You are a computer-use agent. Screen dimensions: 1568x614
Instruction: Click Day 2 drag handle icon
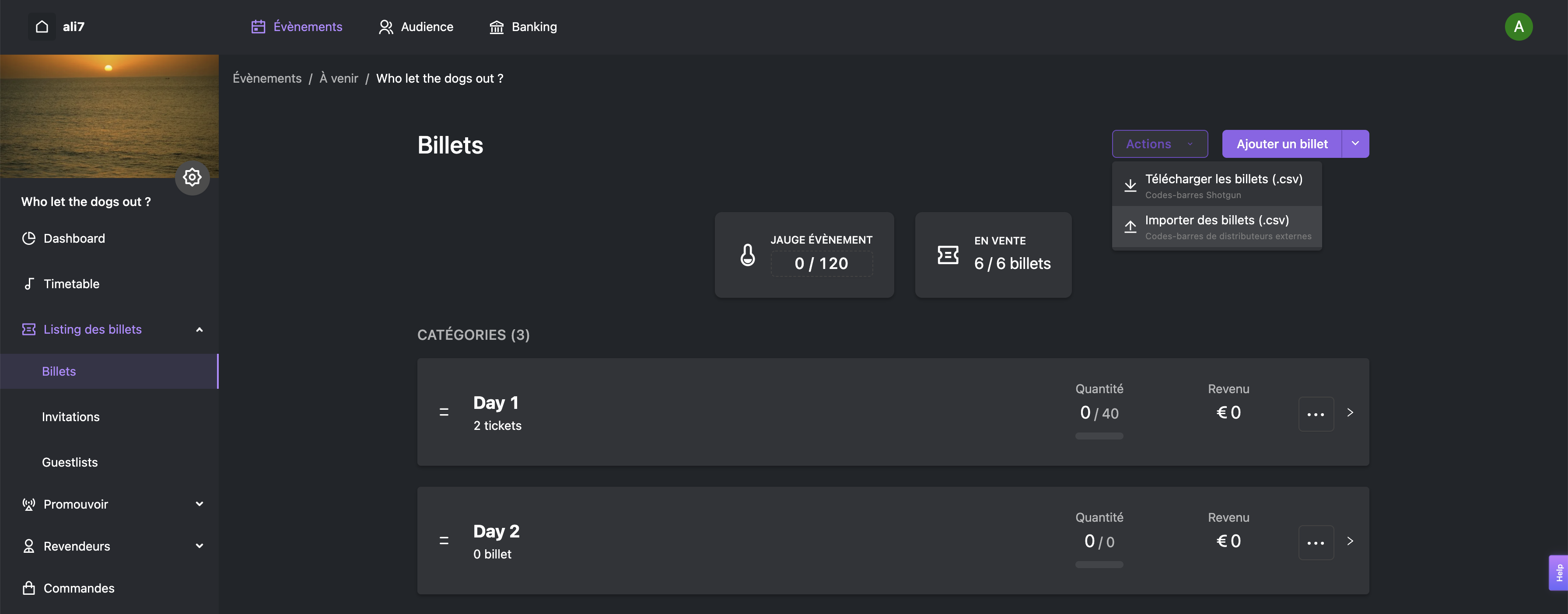(x=444, y=541)
